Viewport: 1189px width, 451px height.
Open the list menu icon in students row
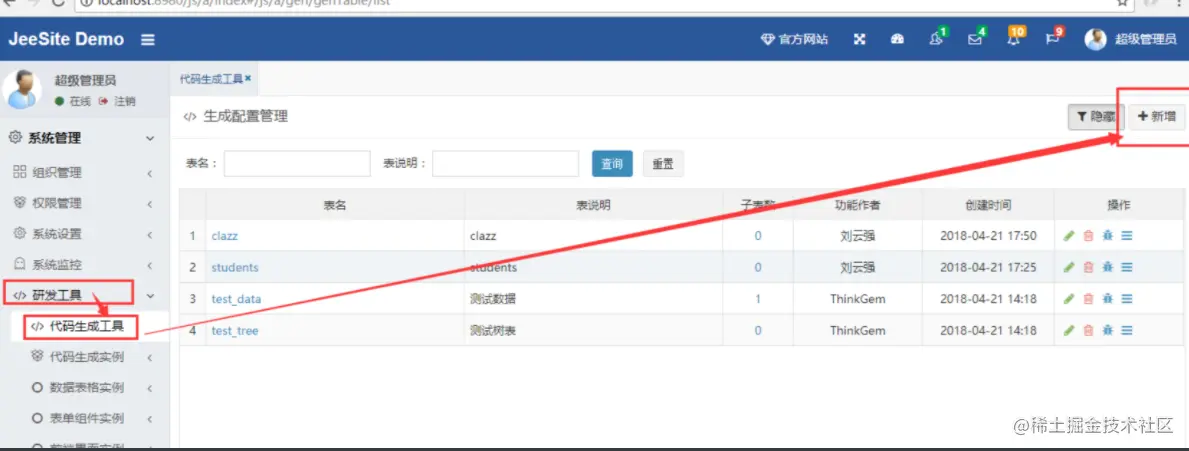point(1127,268)
